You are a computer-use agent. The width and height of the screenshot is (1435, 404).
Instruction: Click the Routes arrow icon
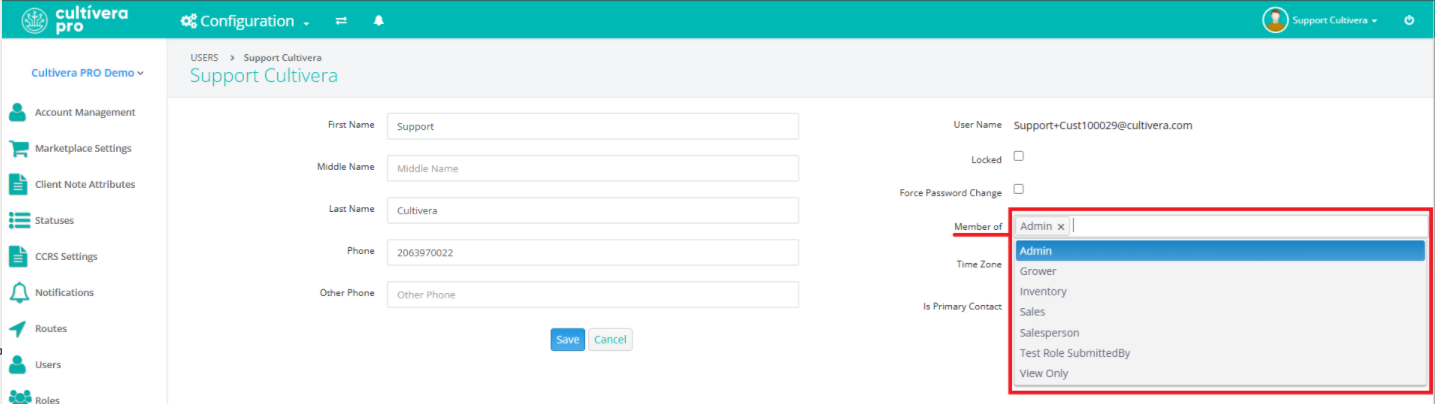pos(17,329)
